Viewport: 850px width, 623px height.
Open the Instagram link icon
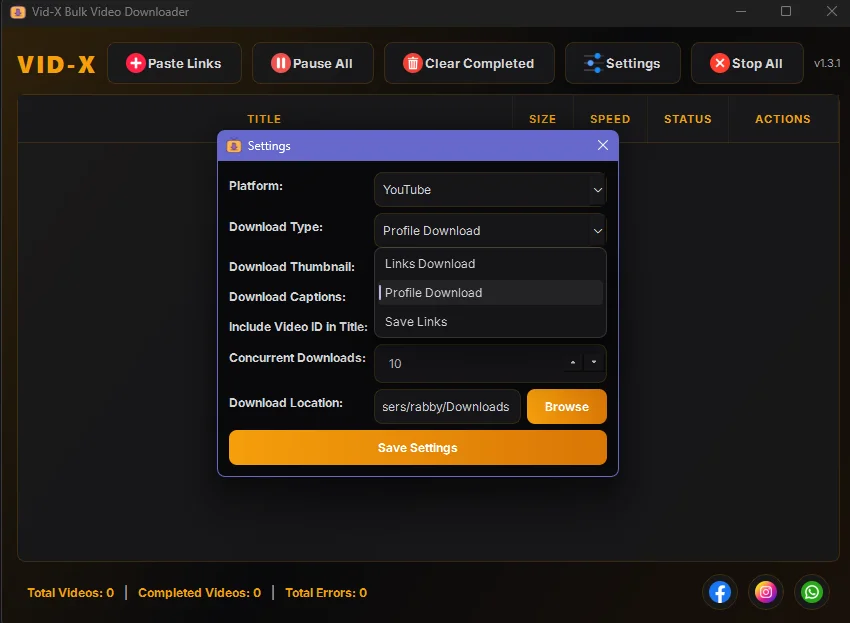765,592
